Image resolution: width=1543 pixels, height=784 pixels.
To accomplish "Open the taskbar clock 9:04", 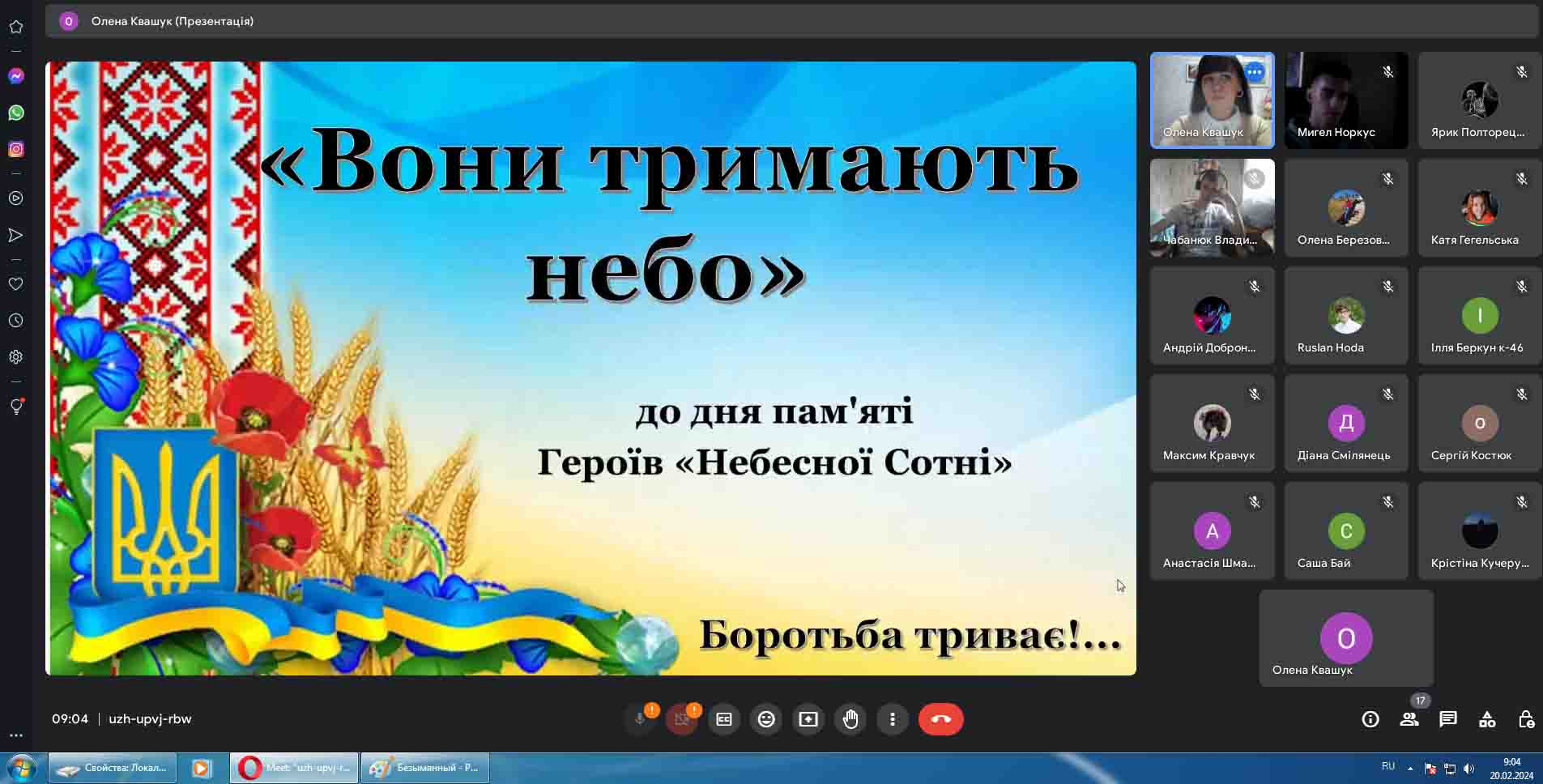I will pyautogui.click(x=1511, y=769).
